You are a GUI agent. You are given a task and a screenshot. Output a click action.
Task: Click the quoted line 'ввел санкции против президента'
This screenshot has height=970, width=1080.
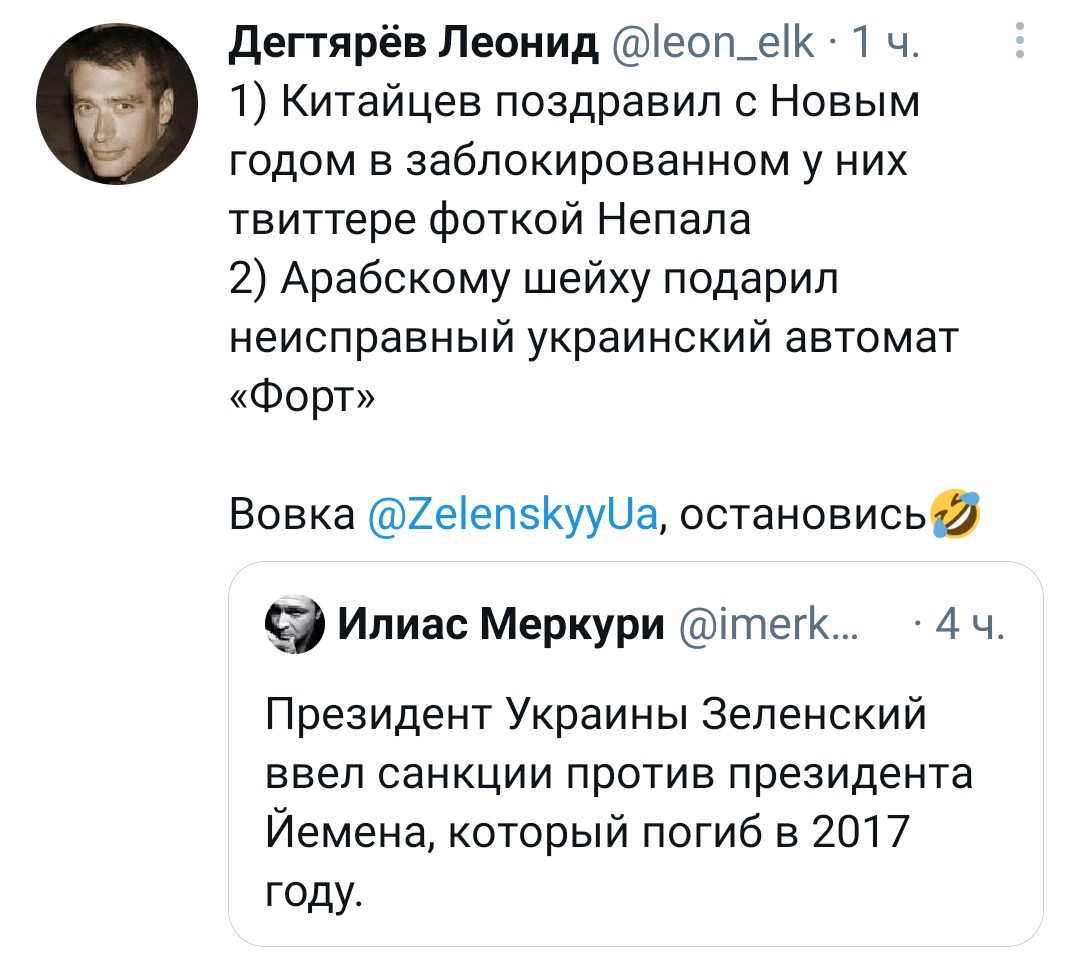click(620, 774)
